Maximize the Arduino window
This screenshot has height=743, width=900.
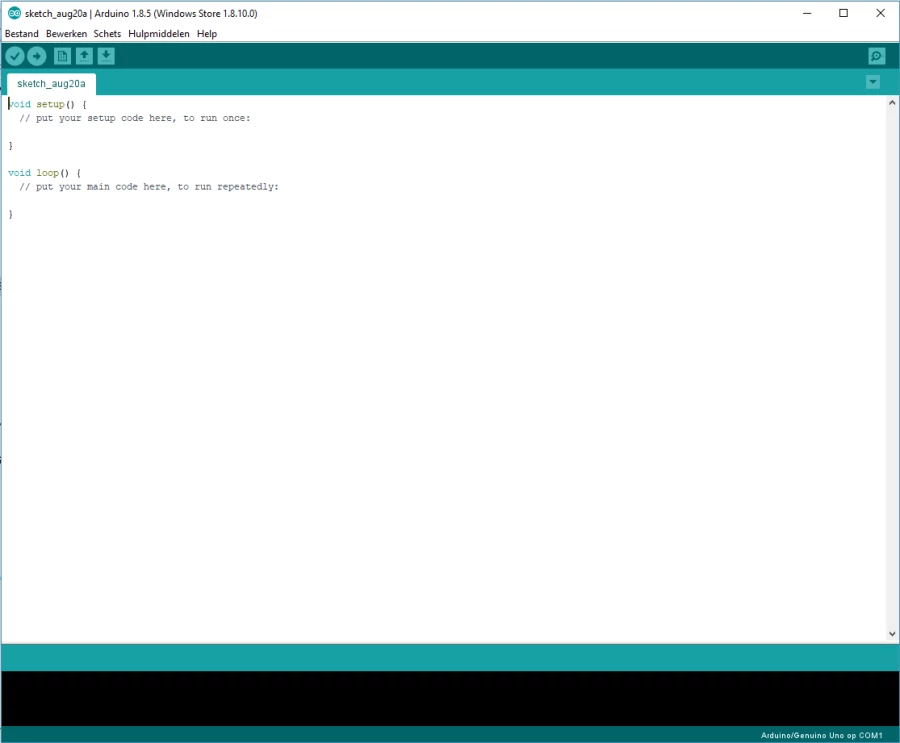point(843,13)
